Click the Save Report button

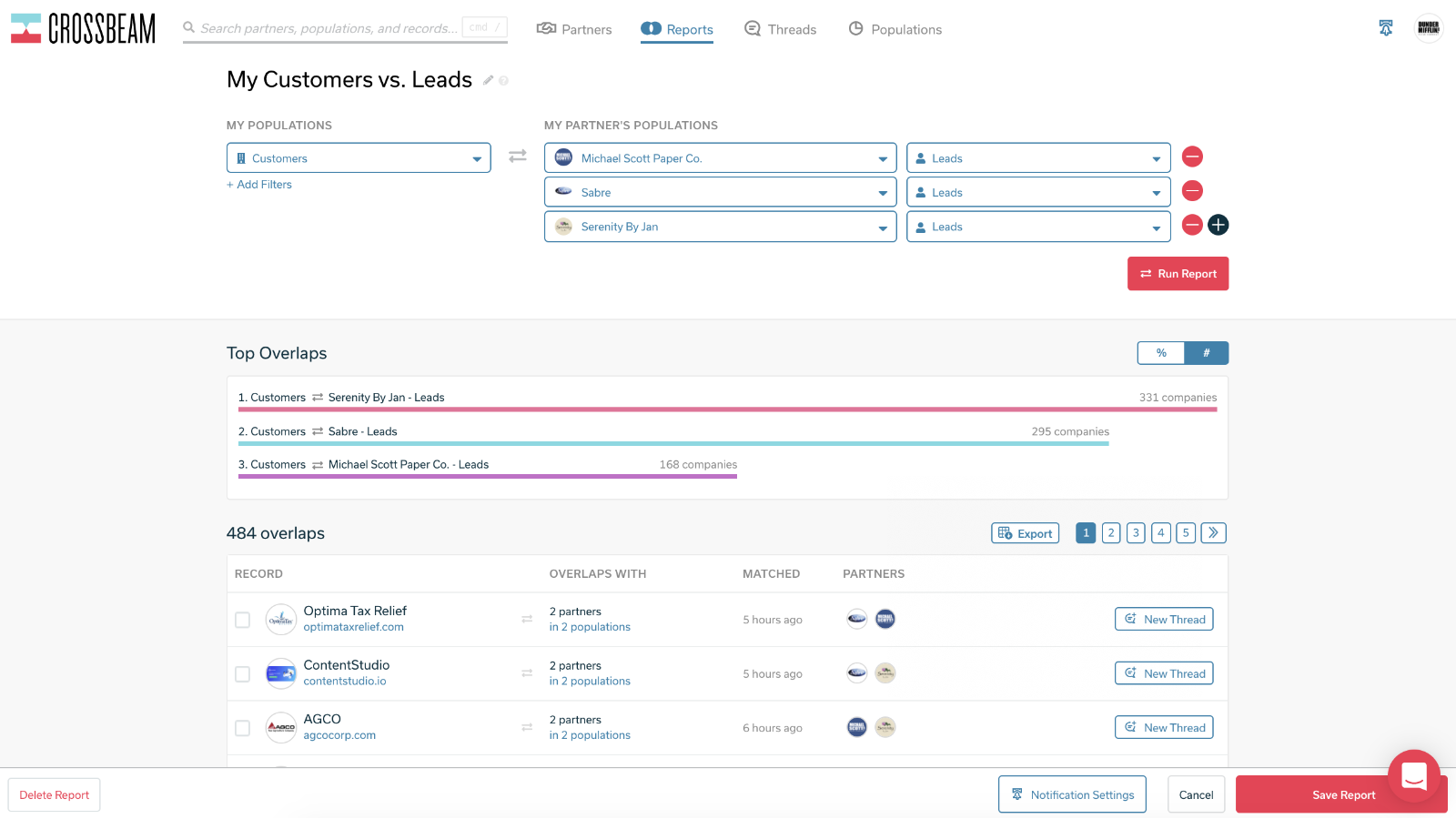[1342, 794]
